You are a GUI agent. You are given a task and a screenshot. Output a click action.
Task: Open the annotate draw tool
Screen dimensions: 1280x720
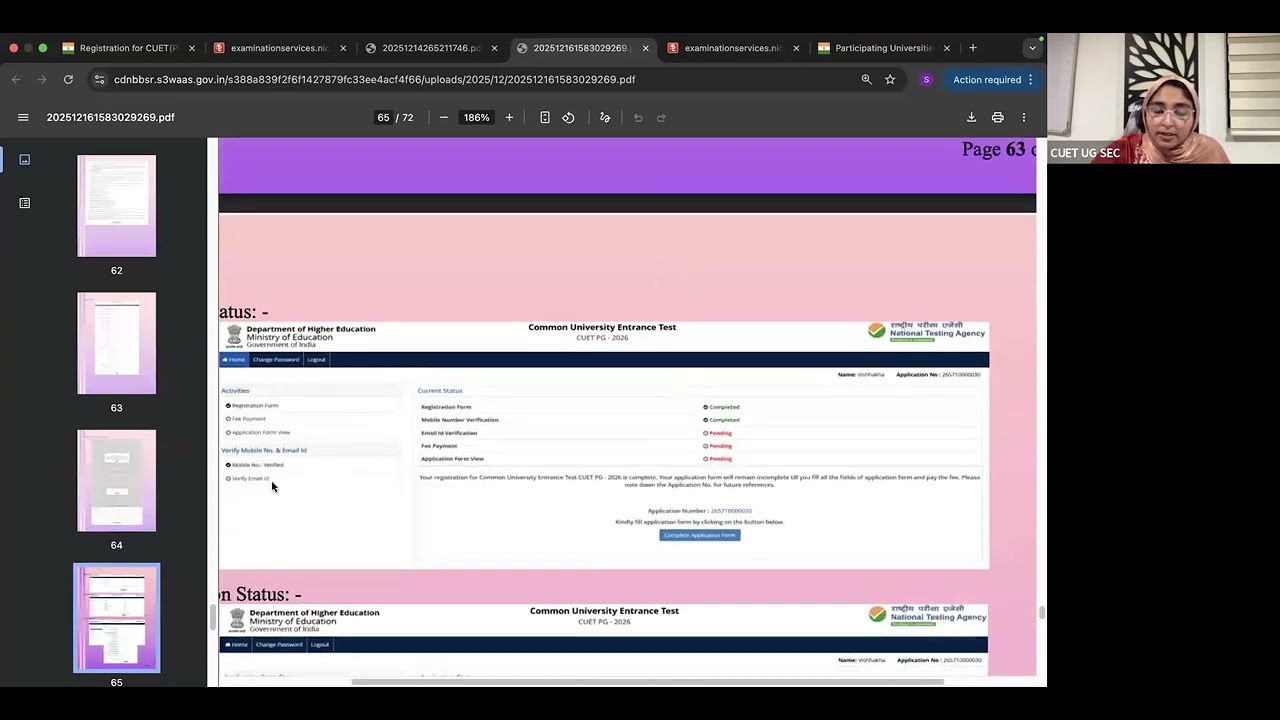click(x=605, y=117)
